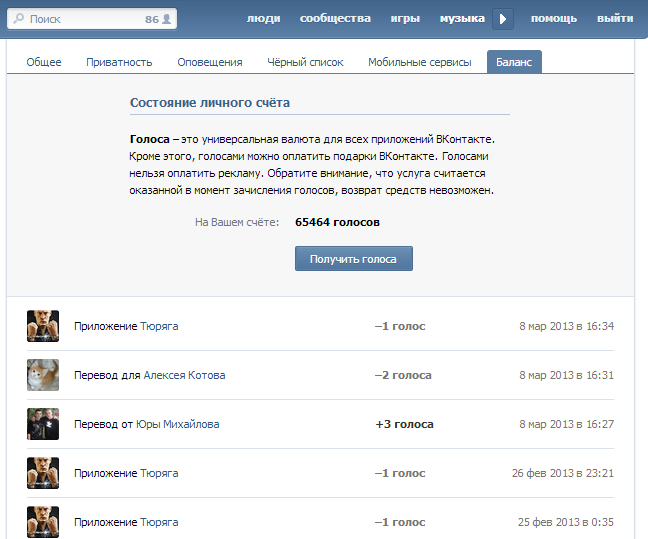Switch to the Чёрный список tab
The width and height of the screenshot is (648, 539).
(305, 62)
